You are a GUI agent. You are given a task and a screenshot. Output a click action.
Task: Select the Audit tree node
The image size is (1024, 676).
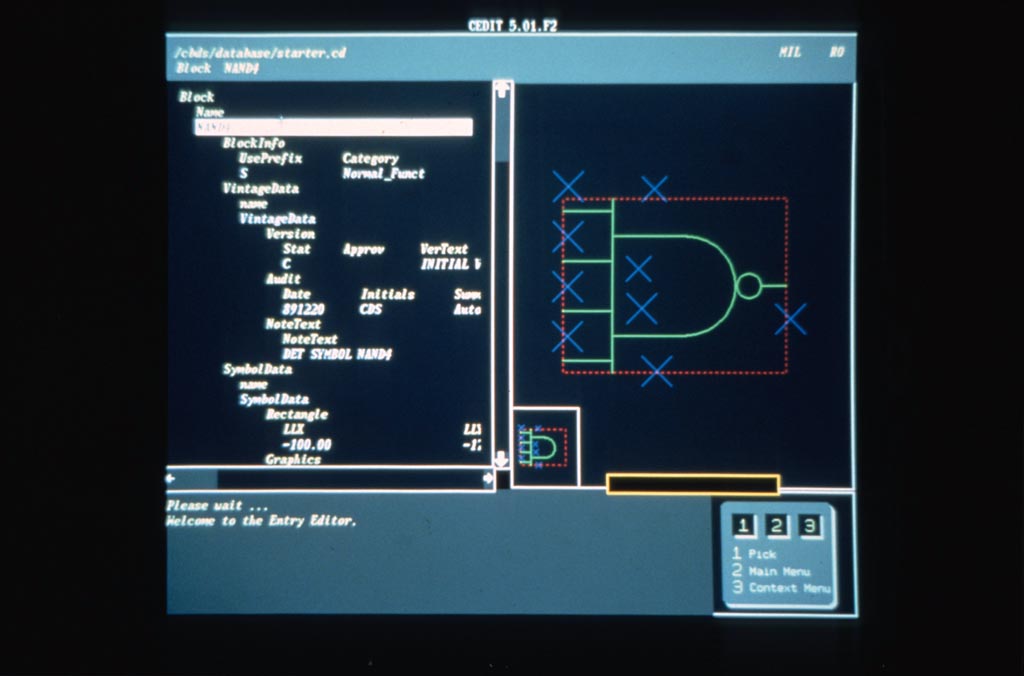pos(283,279)
